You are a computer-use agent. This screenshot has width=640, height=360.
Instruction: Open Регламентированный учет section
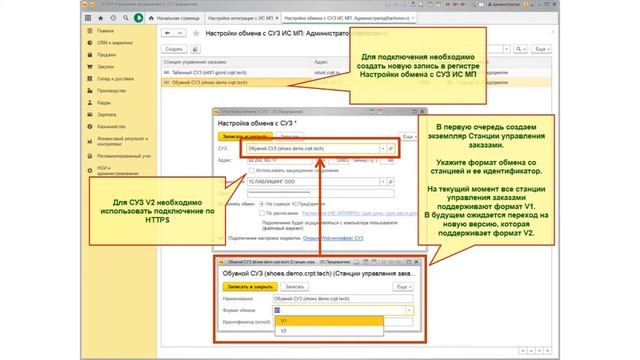click(124, 156)
